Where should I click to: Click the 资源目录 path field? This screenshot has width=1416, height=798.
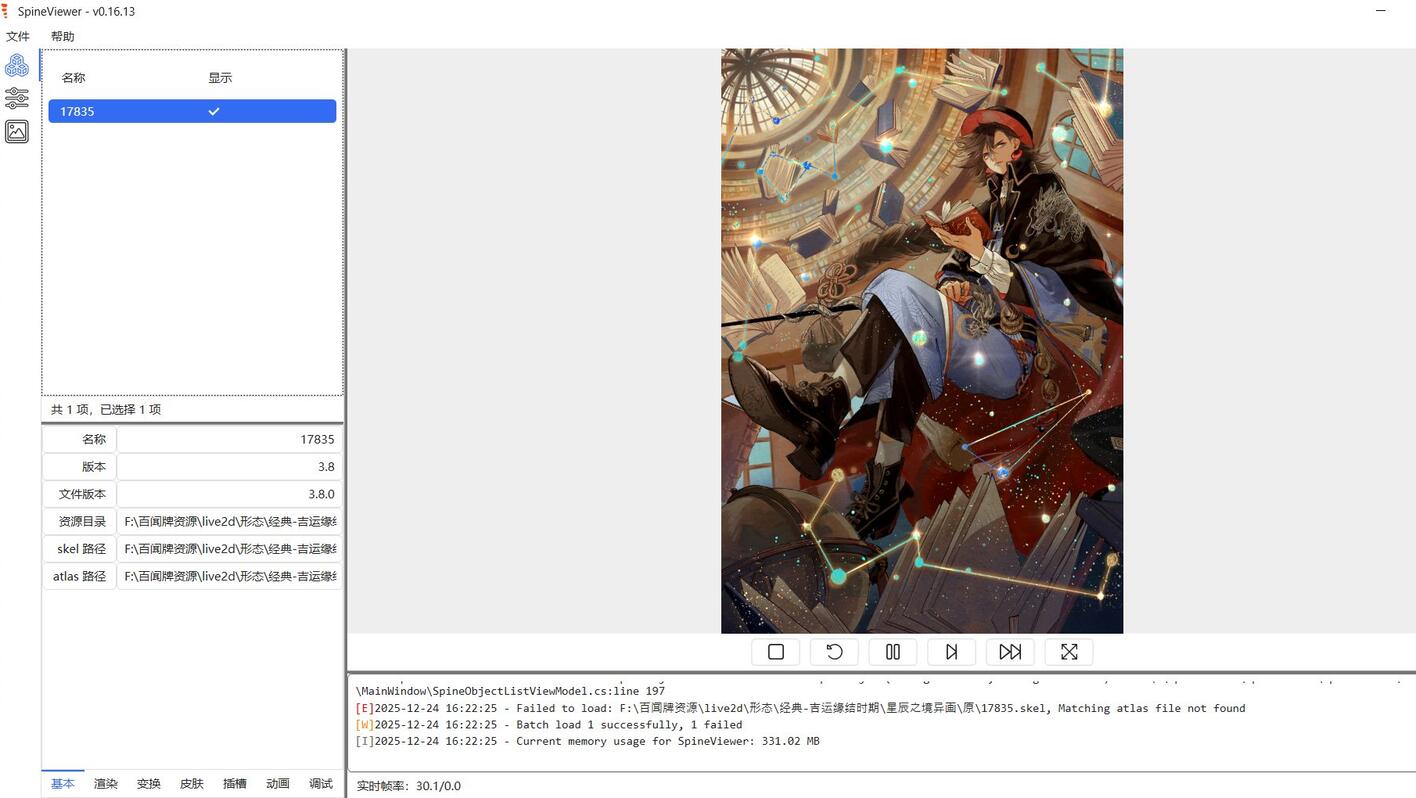[229, 521]
